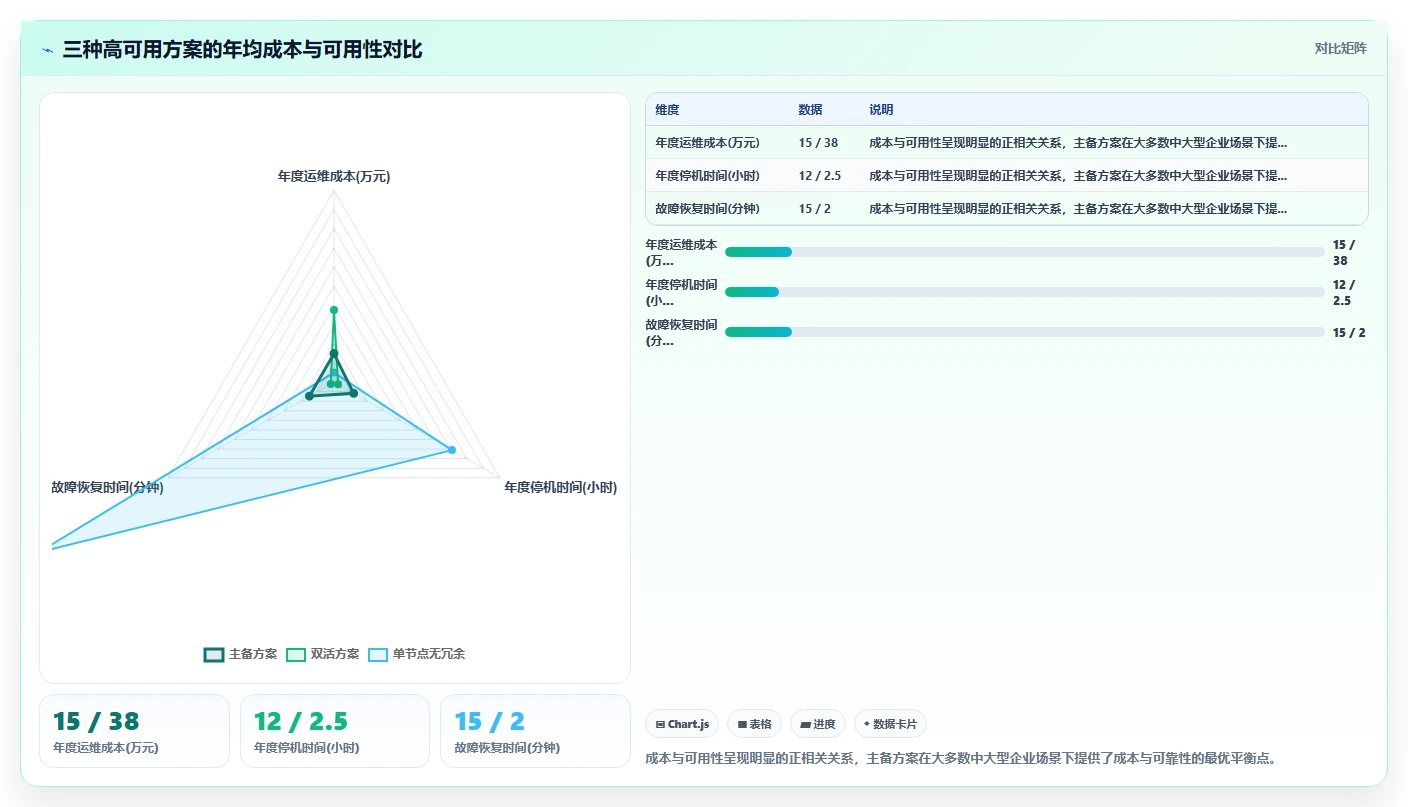Click the 年度停机时间 progress bar
This screenshot has height=807, width=1408.
[x=1024, y=292]
